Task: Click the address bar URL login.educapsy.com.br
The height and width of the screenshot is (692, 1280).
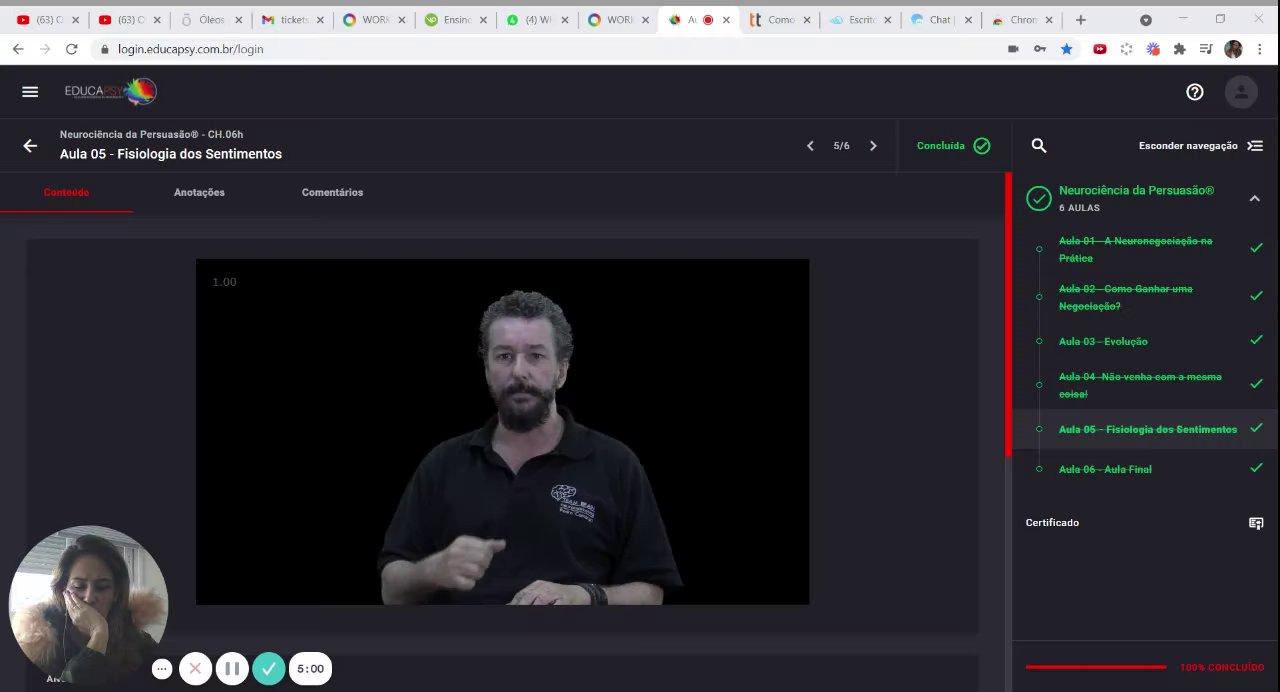Action: 190,49
